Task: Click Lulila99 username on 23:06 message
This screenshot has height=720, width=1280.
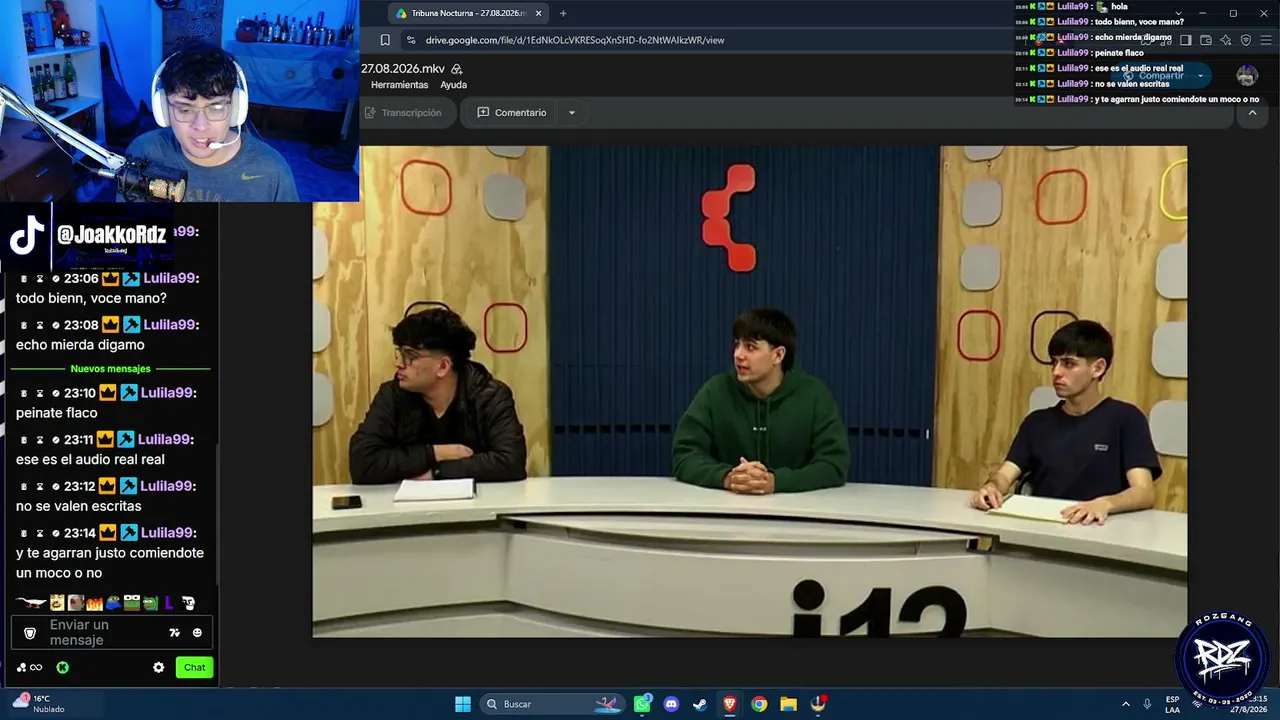Action: coord(169,278)
